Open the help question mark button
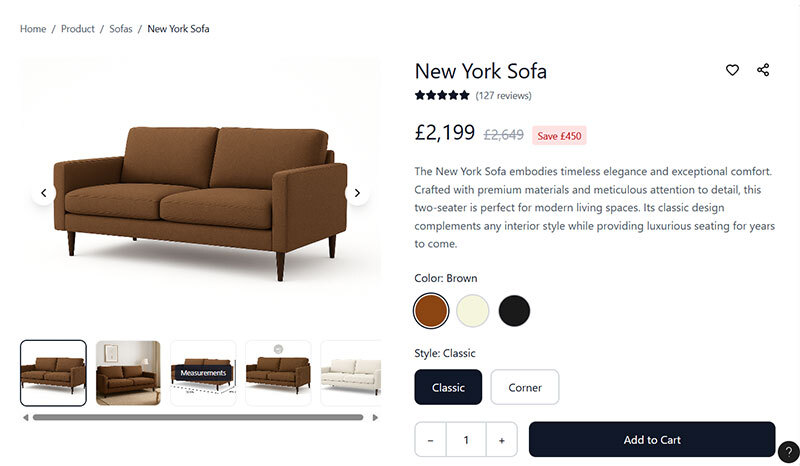The image size is (800, 466). point(788,452)
